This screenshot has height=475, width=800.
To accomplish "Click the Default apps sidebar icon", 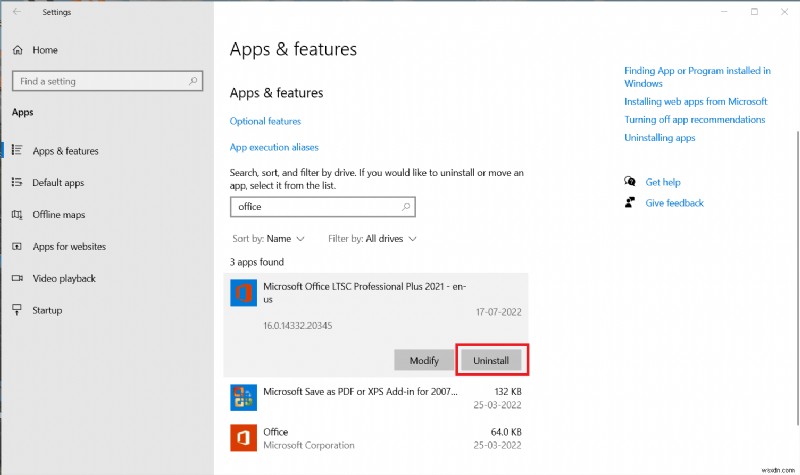I will pyautogui.click(x=17, y=182).
